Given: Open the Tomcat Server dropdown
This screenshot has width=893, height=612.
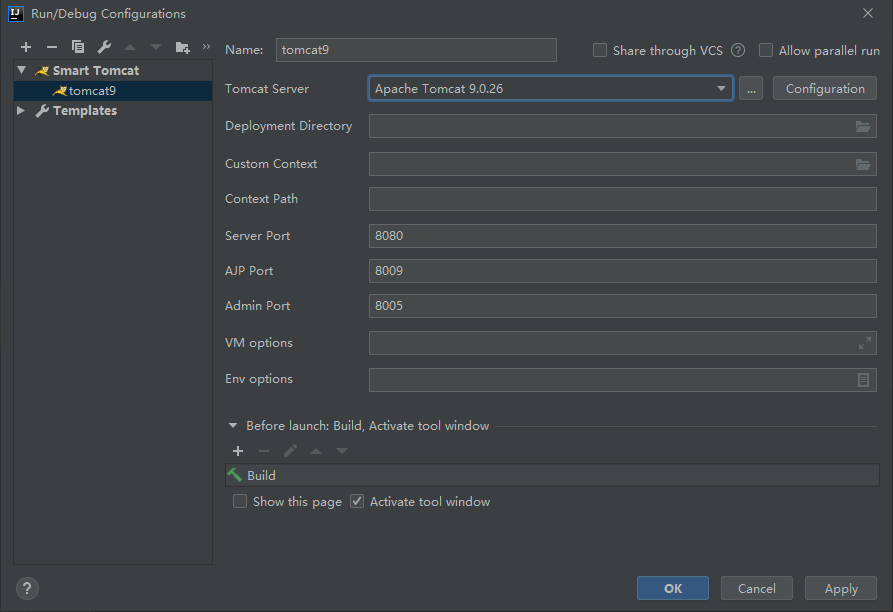Looking at the screenshot, I should click(x=721, y=88).
